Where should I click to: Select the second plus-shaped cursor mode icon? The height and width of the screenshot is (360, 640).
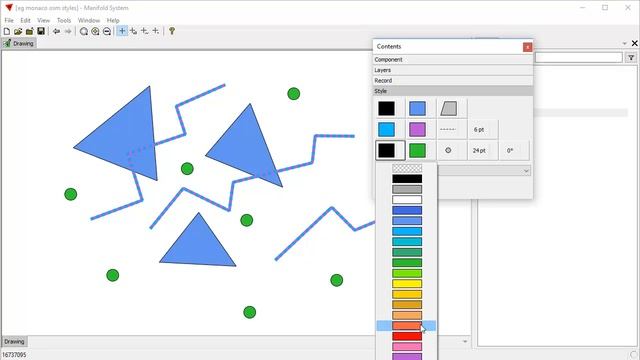[x=133, y=31]
